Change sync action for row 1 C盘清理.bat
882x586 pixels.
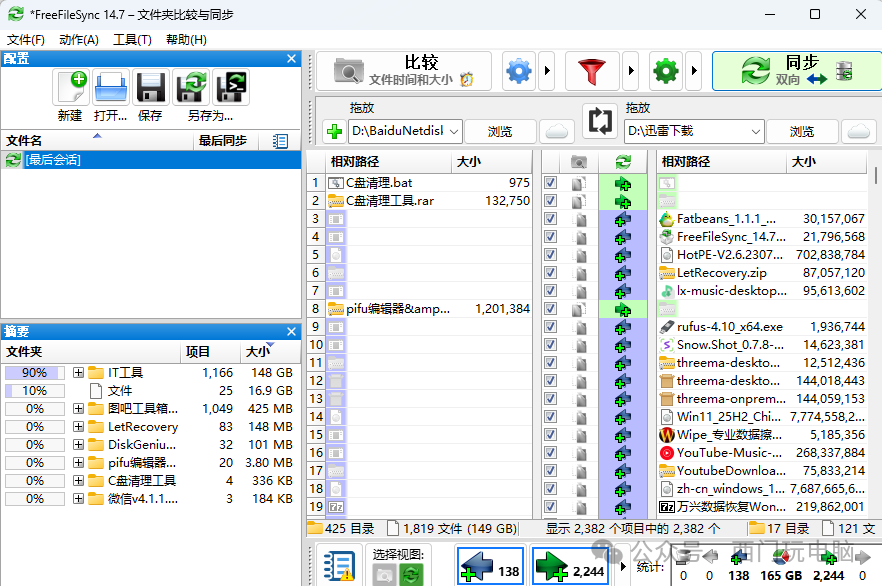[x=622, y=183]
